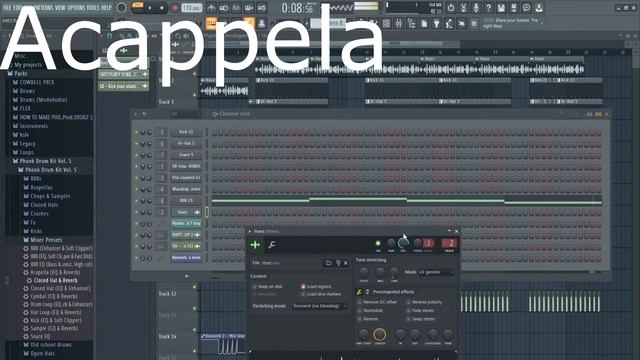
Task: Toggle Load slice markers checkbox
Action: 303,294
